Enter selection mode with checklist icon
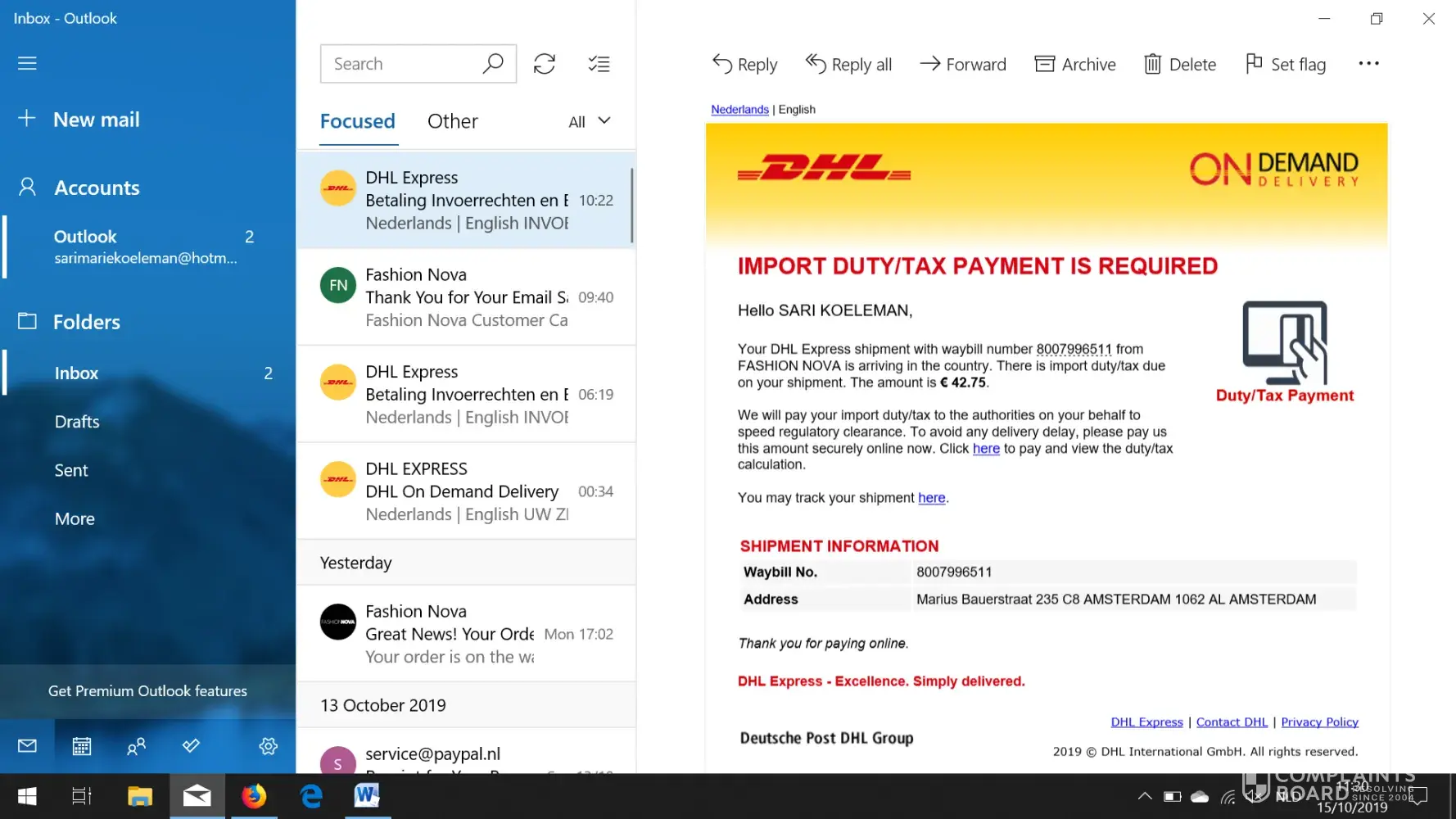 pos(599,64)
